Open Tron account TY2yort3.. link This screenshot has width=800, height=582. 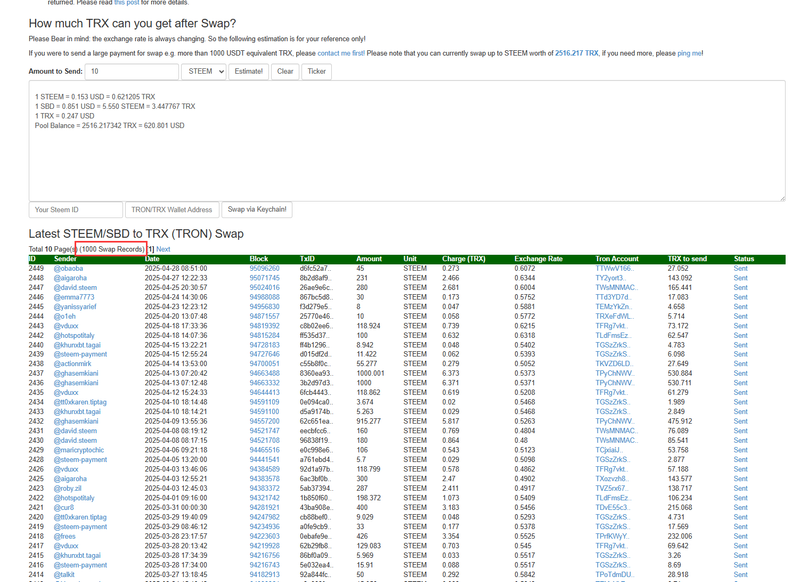pos(610,278)
